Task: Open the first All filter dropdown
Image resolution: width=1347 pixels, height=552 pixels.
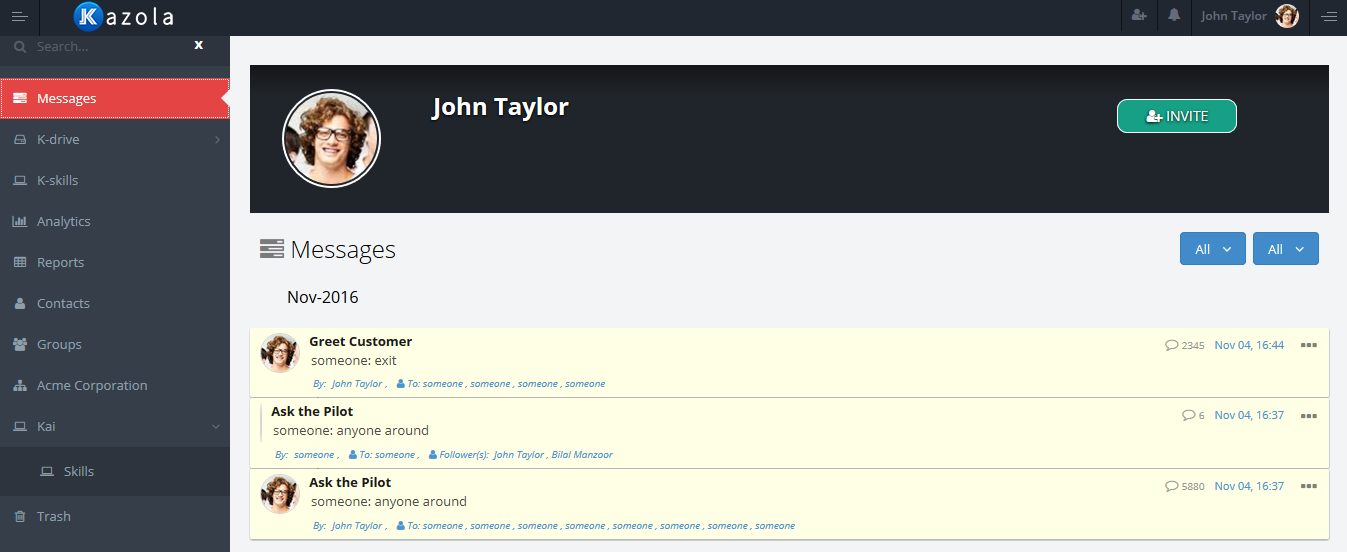Action: point(1213,249)
